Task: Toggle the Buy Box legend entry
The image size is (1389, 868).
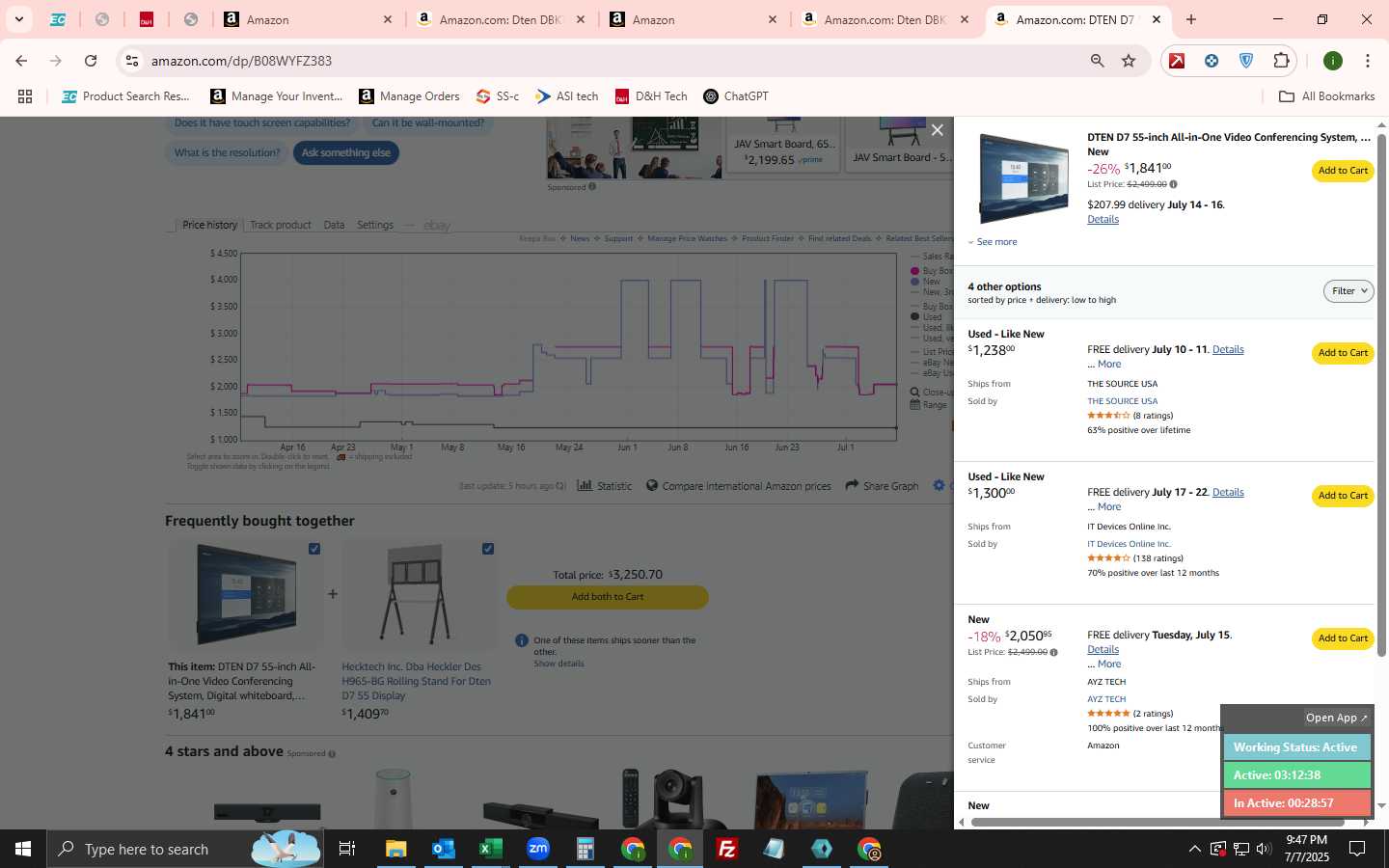Action: (x=931, y=271)
